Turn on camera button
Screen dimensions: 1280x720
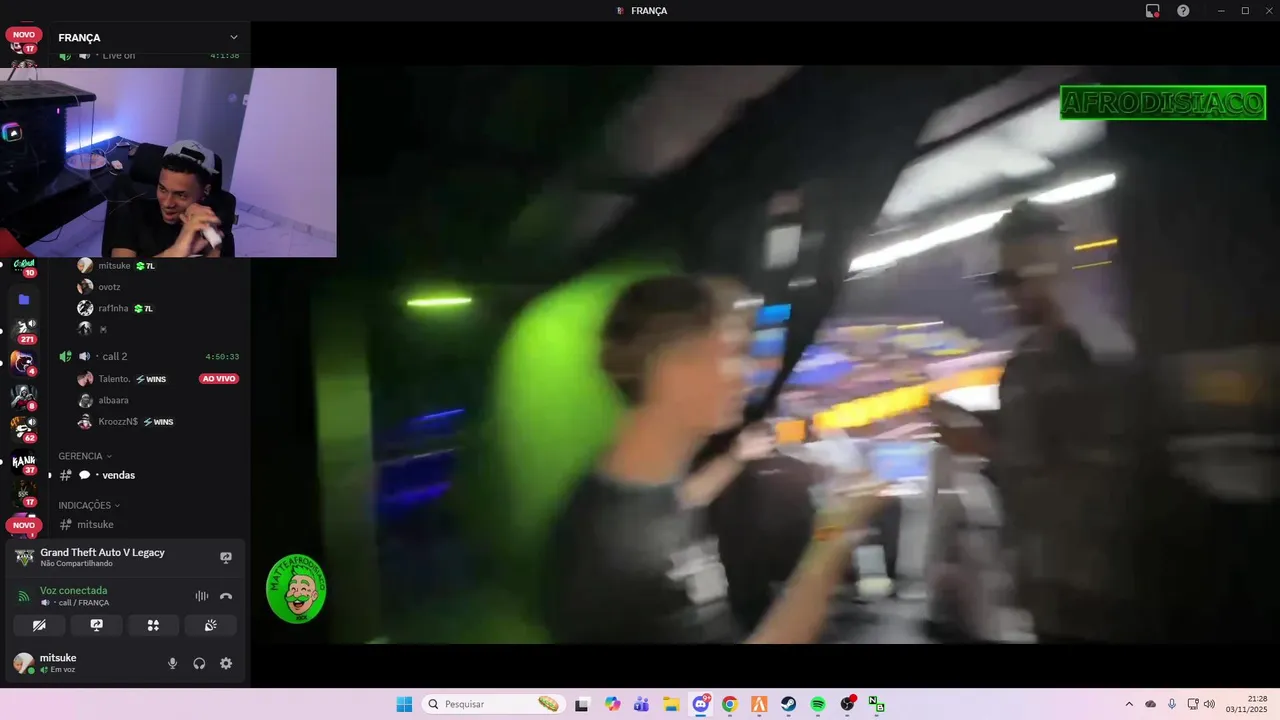[x=39, y=625]
